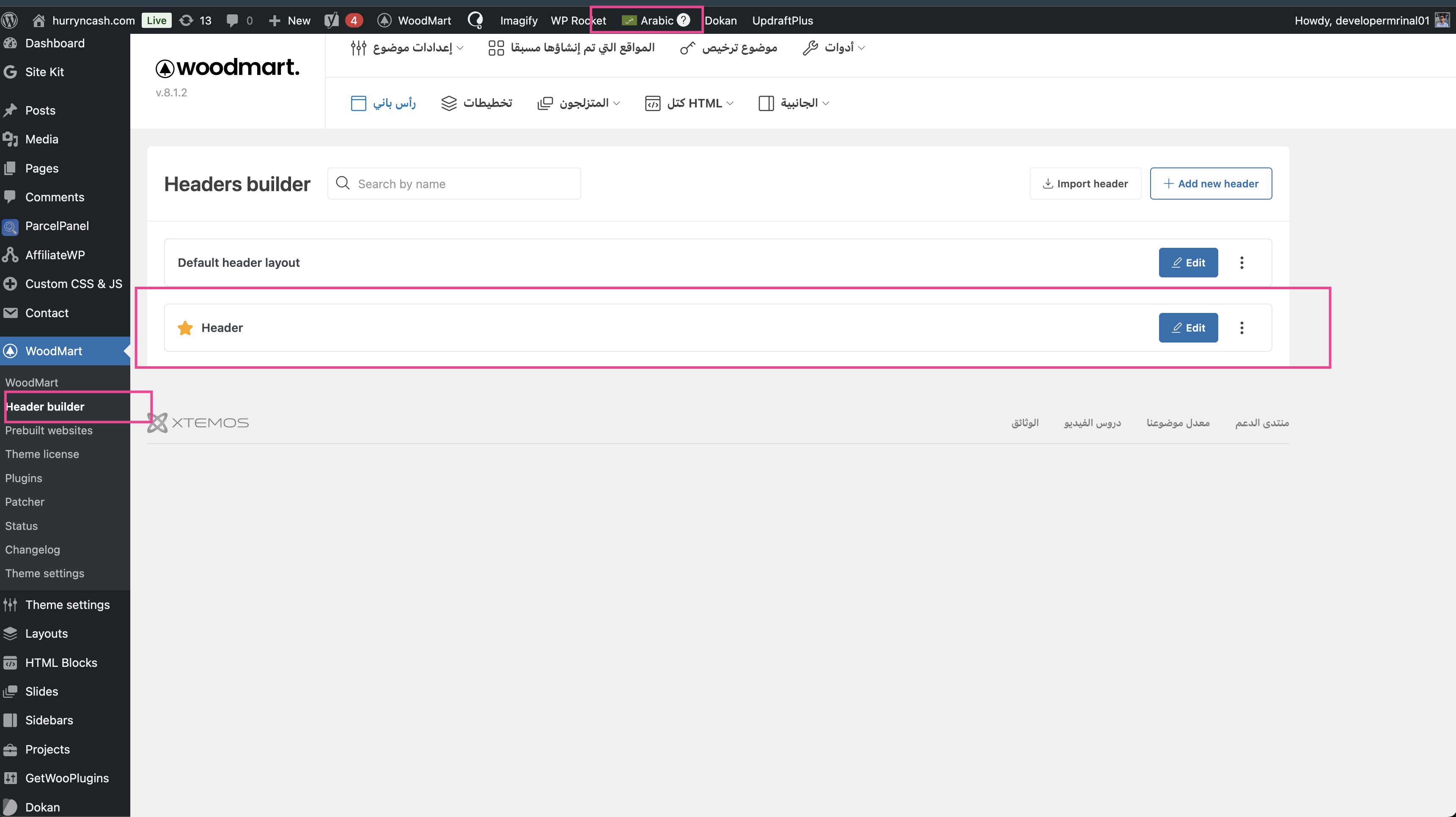Open the منتدى الدعم support forum link
1456x817 pixels.
(x=1261, y=423)
